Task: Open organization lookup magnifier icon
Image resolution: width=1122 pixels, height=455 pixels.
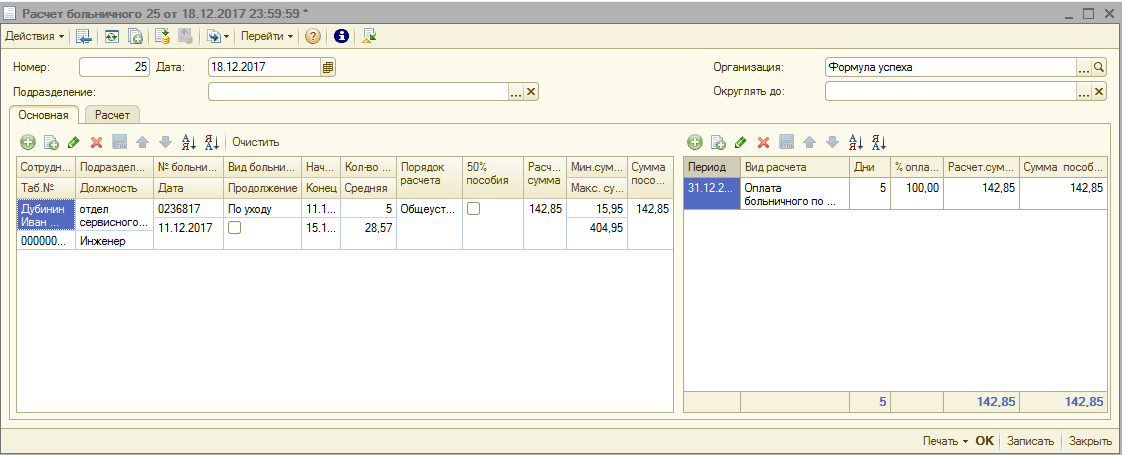Action: coord(1098,67)
